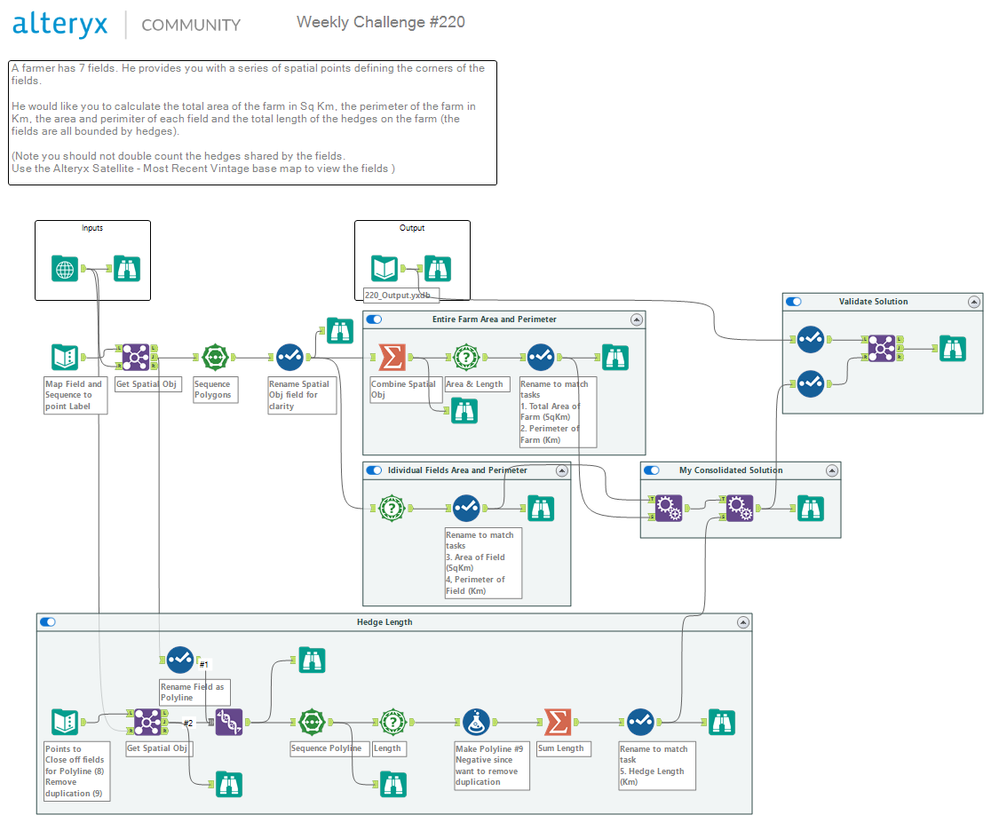Click the Browse tool above the Union output

click(312, 660)
